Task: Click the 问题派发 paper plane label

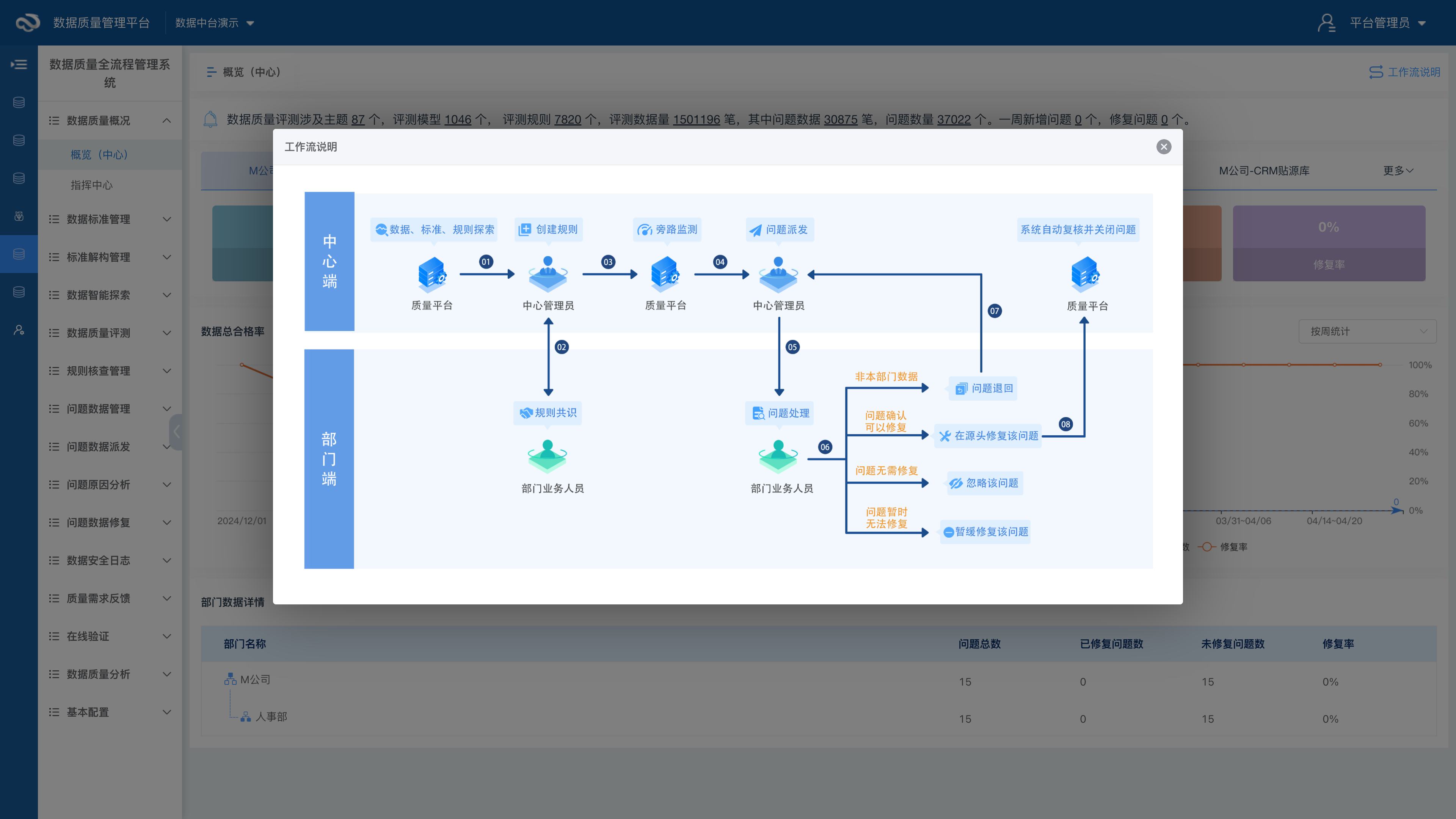Action: click(x=780, y=229)
